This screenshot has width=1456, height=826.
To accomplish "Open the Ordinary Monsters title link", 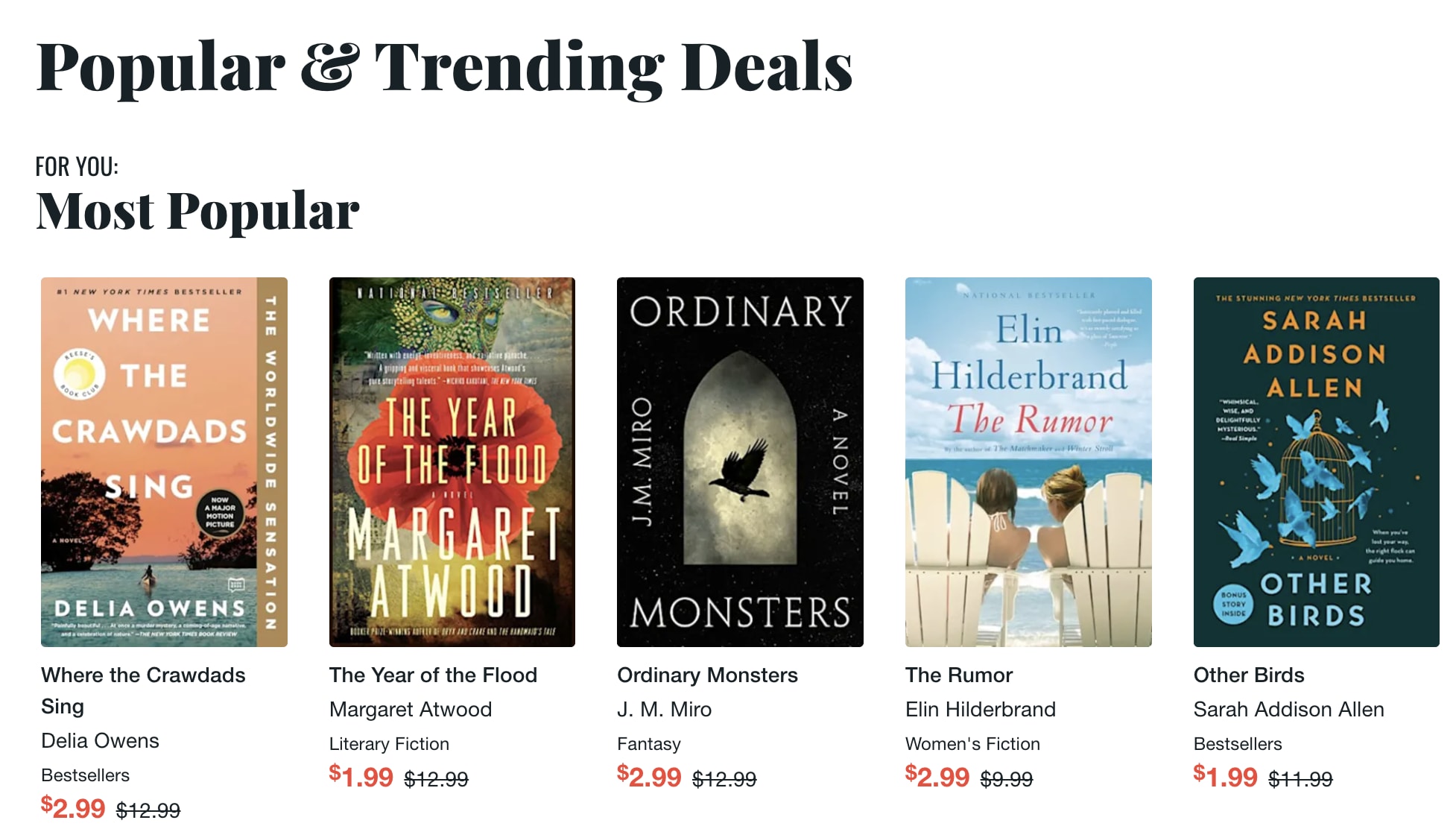I will (x=707, y=675).
